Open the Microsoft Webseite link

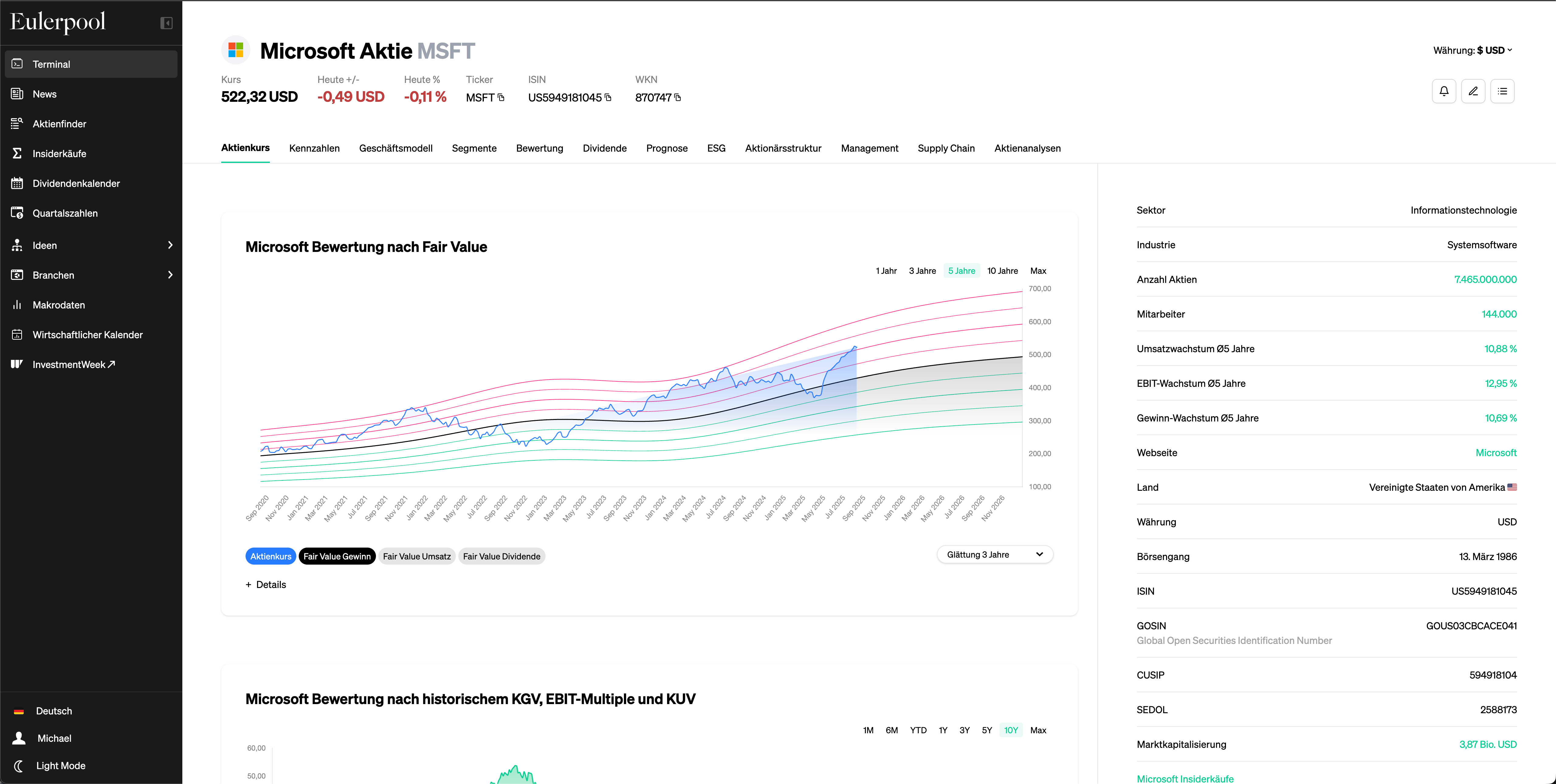(1496, 452)
